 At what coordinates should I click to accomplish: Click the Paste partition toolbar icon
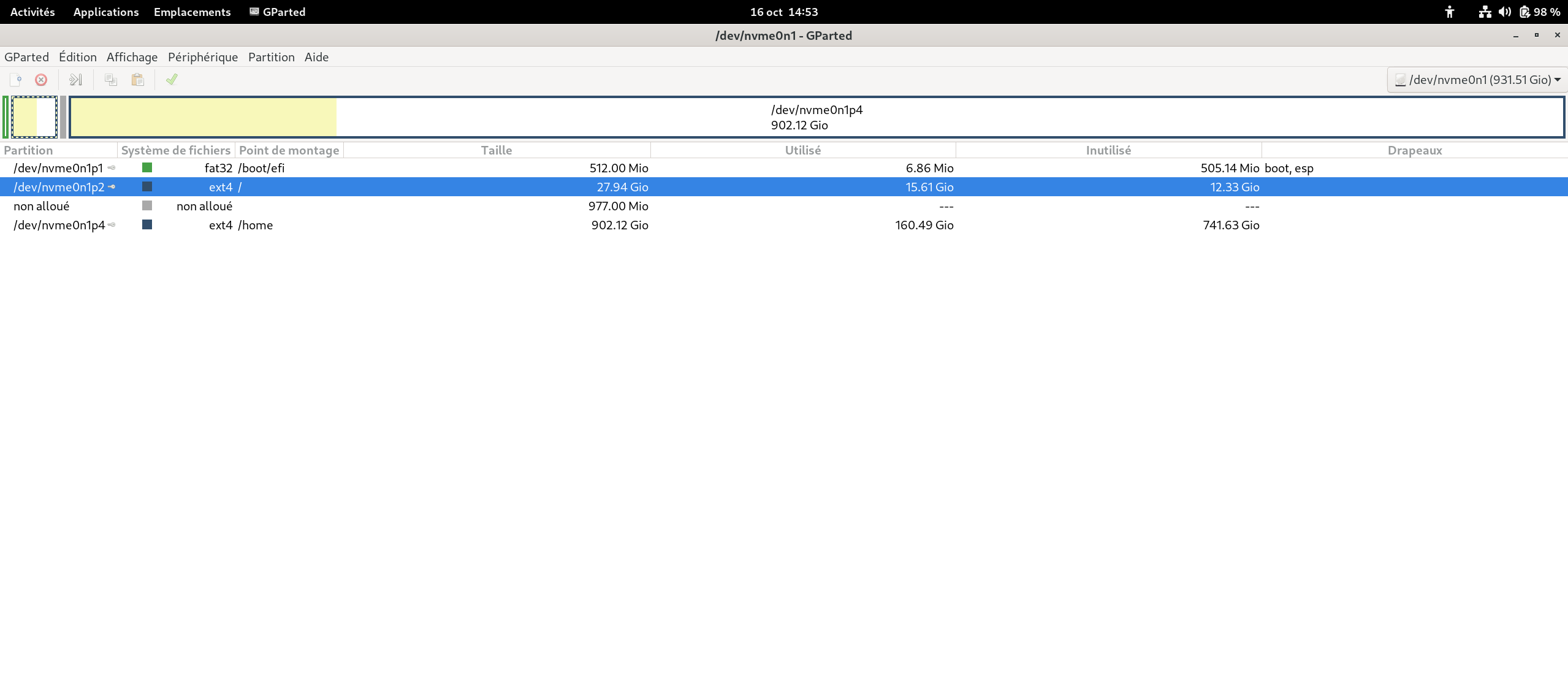[x=138, y=80]
